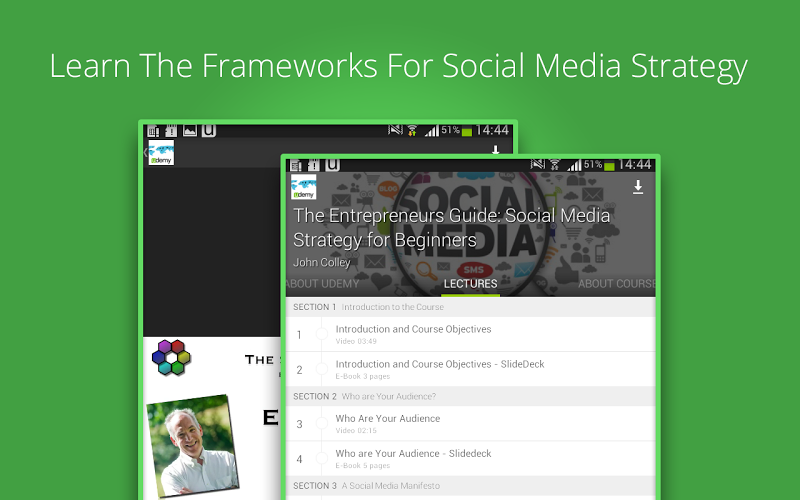
Task: Click the E-Book 5 pages label
Action: 362,466
